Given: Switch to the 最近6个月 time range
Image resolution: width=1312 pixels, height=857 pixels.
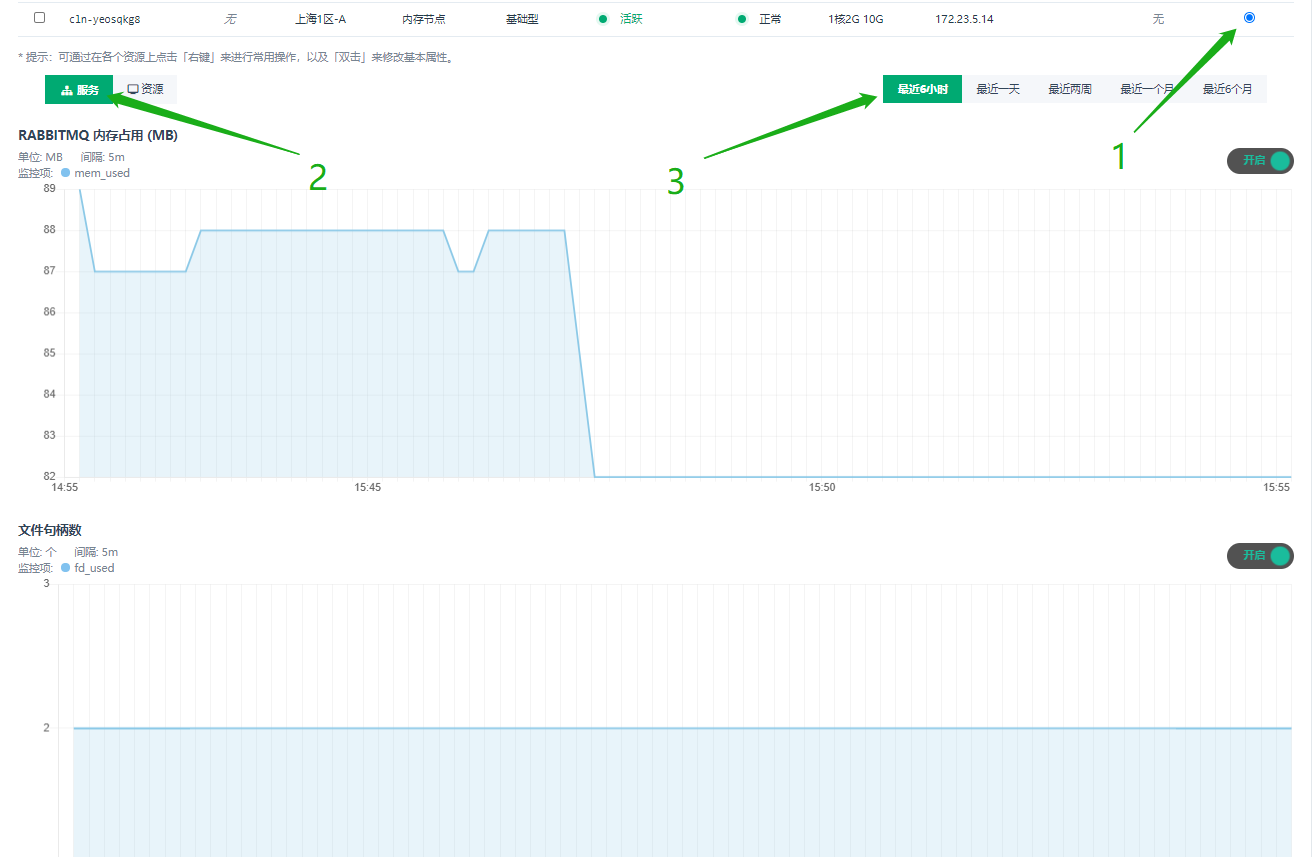Looking at the screenshot, I should click(1227, 89).
